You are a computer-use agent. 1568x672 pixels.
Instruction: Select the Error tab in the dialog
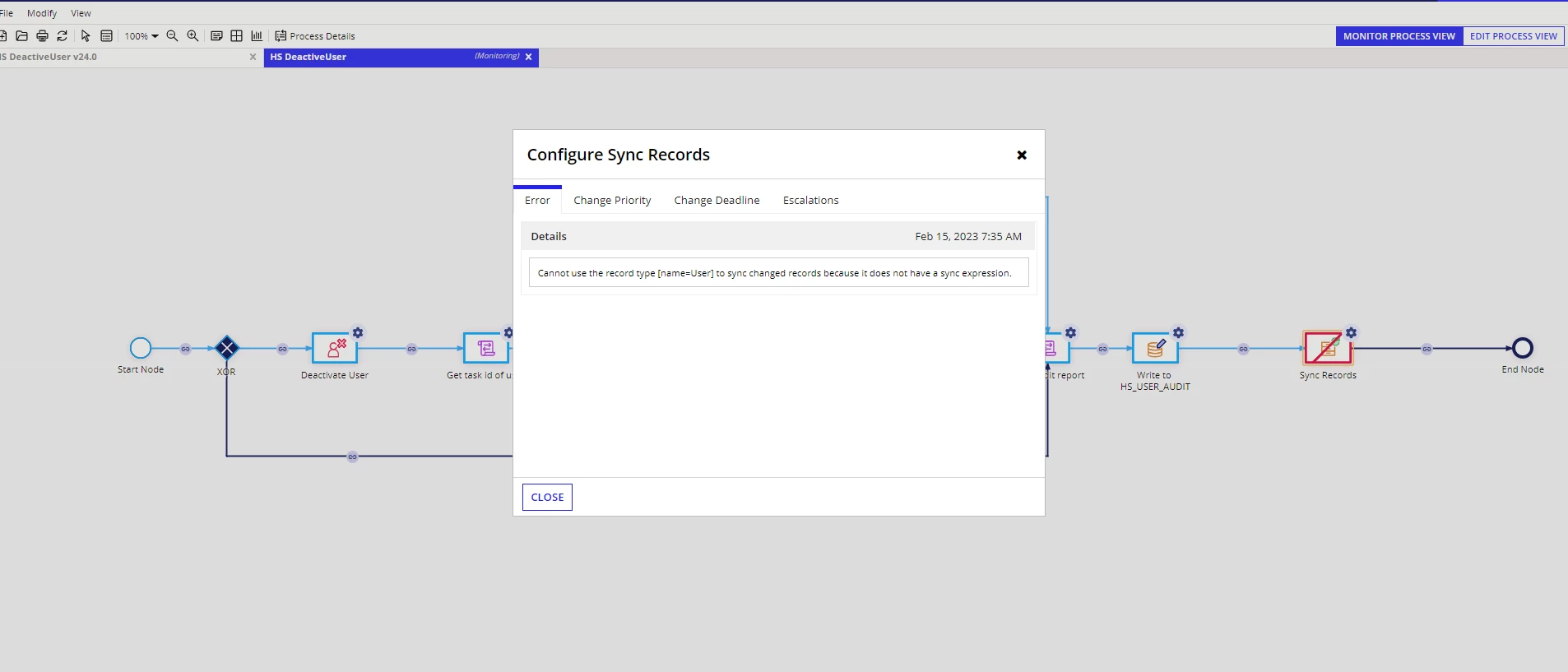pyautogui.click(x=537, y=201)
